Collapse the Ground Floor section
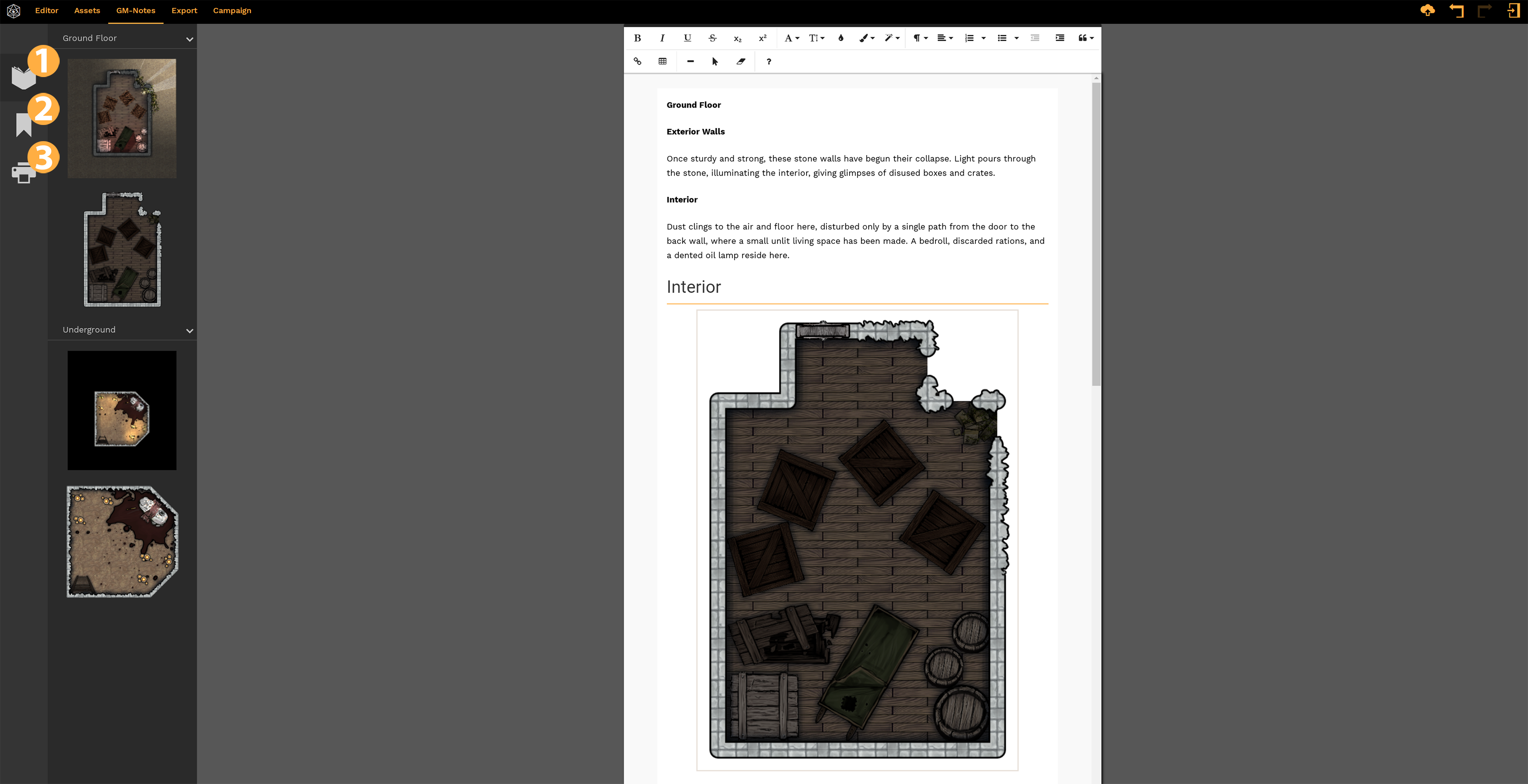Image resolution: width=1528 pixels, height=784 pixels. (x=189, y=39)
